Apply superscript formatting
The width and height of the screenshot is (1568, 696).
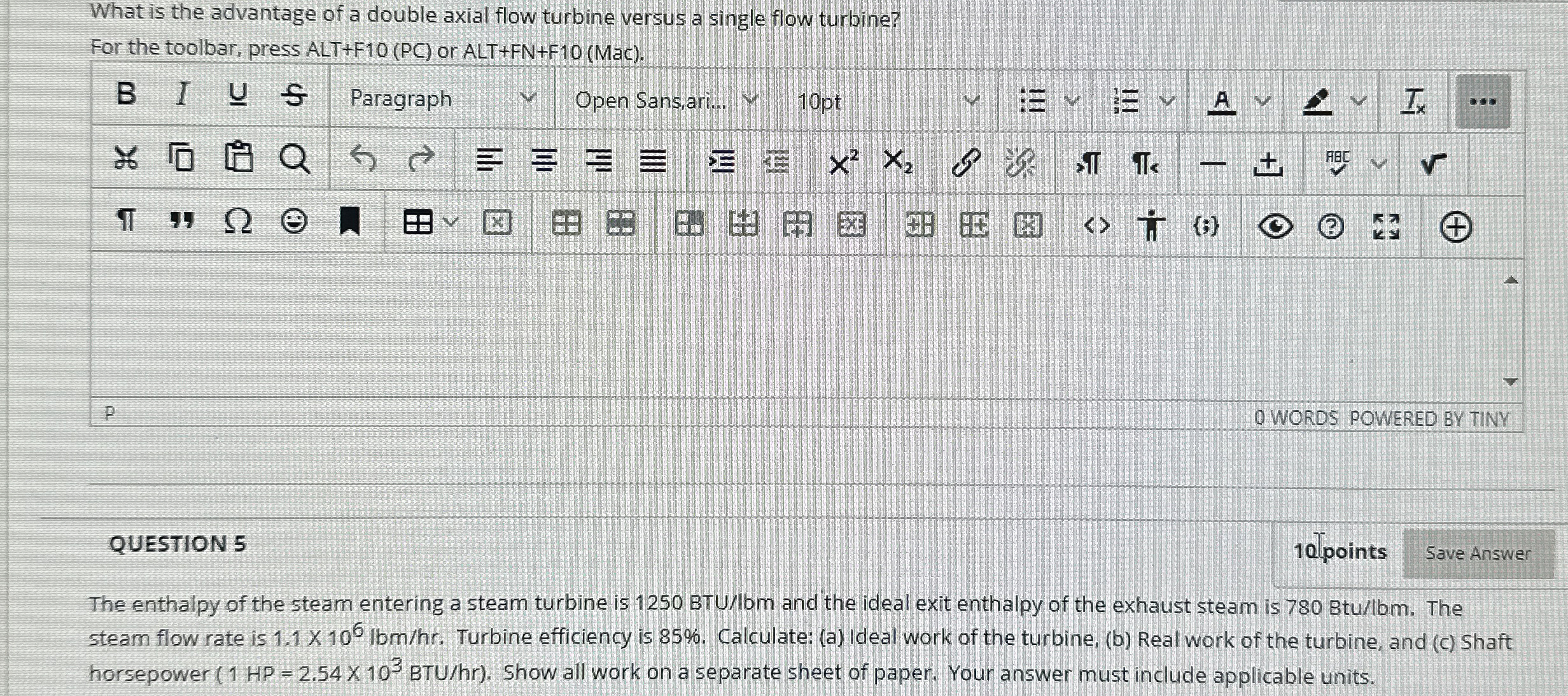point(843,162)
